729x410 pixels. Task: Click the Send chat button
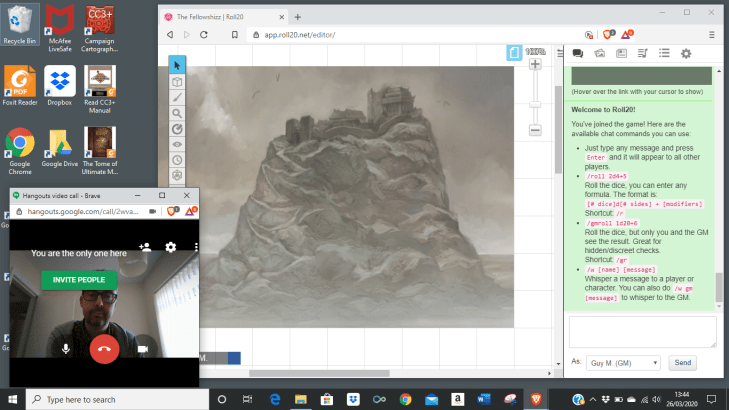[683, 363]
